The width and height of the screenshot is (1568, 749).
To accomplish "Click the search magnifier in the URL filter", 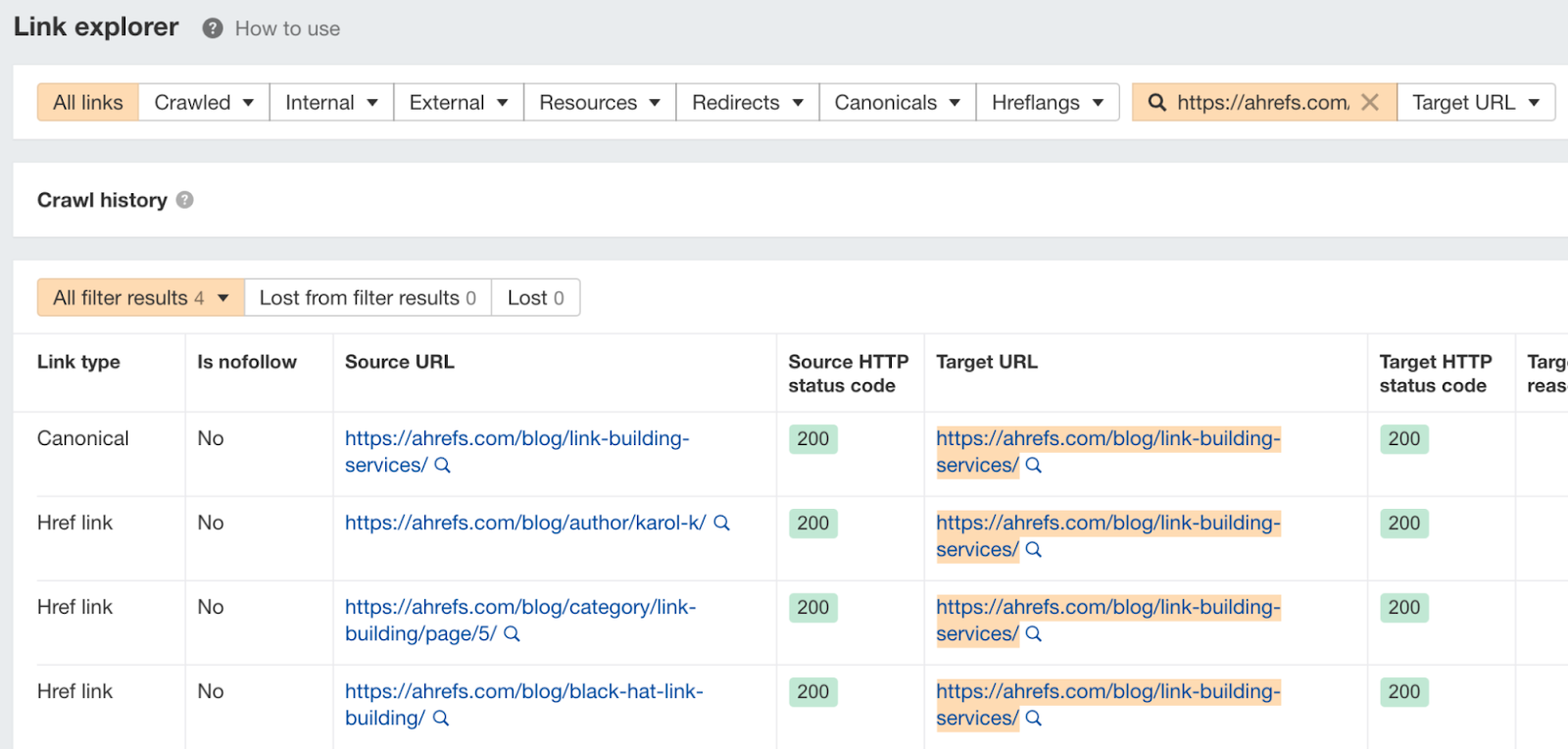I will click(x=1156, y=102).
